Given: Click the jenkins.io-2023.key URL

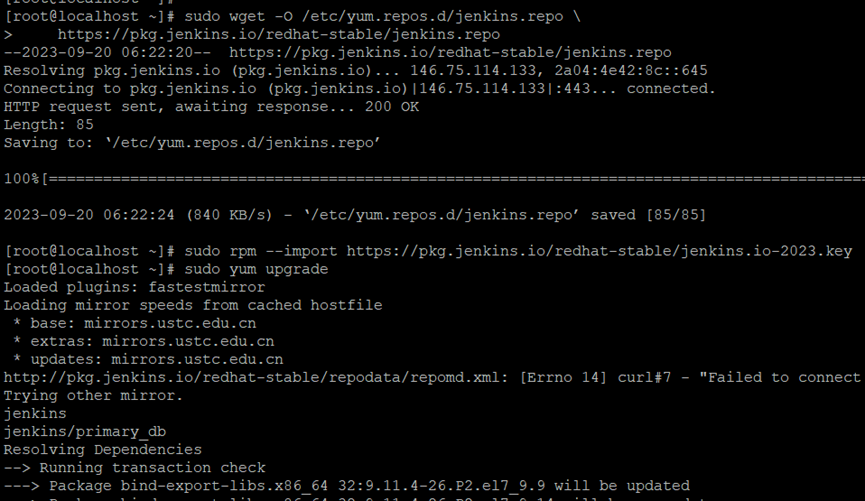Looking at the screenshot, I should [x=599, y=251].
